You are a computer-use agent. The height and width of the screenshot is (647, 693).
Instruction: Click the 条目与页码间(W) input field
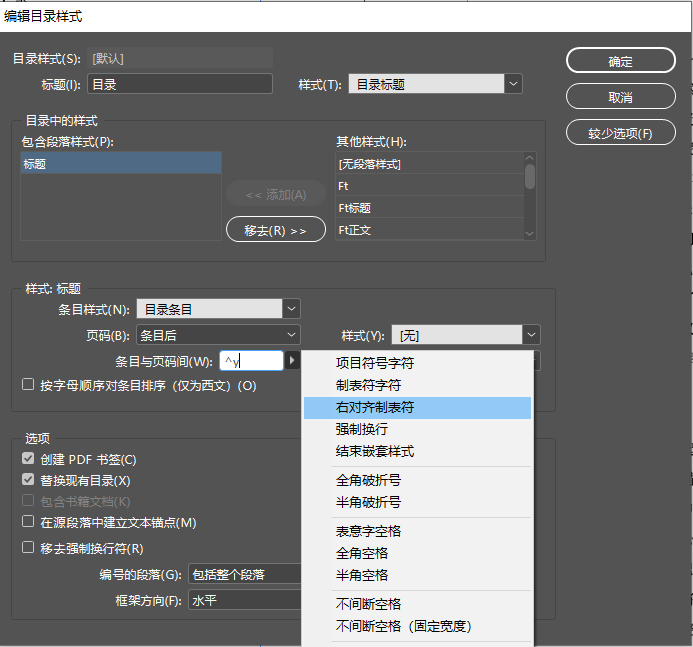(251, 361)
